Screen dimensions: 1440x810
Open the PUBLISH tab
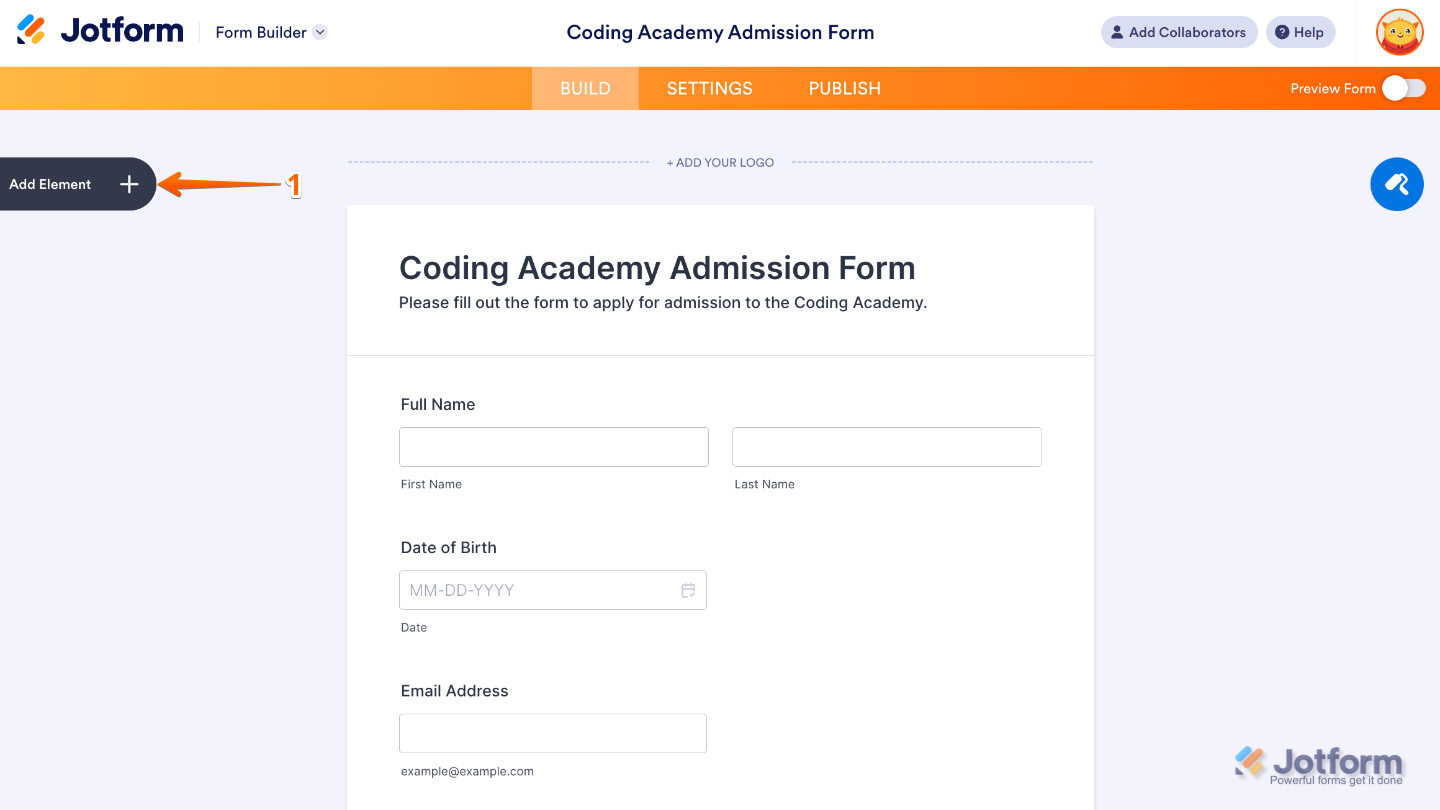click(844, 88)
